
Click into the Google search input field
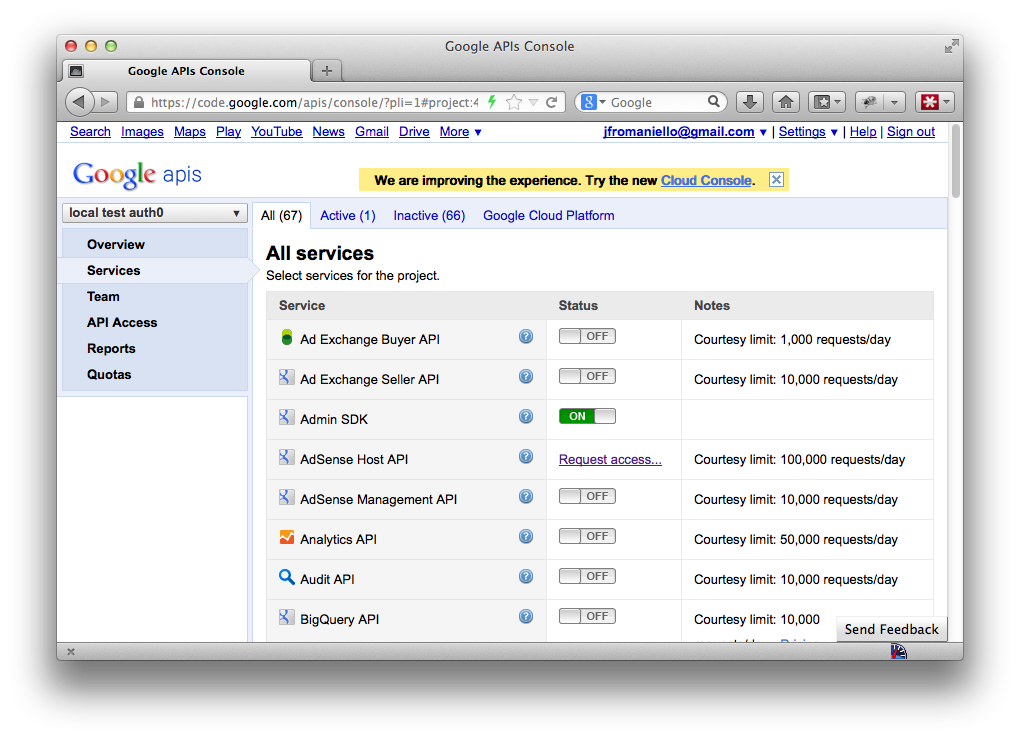click(x=656, y=102)
